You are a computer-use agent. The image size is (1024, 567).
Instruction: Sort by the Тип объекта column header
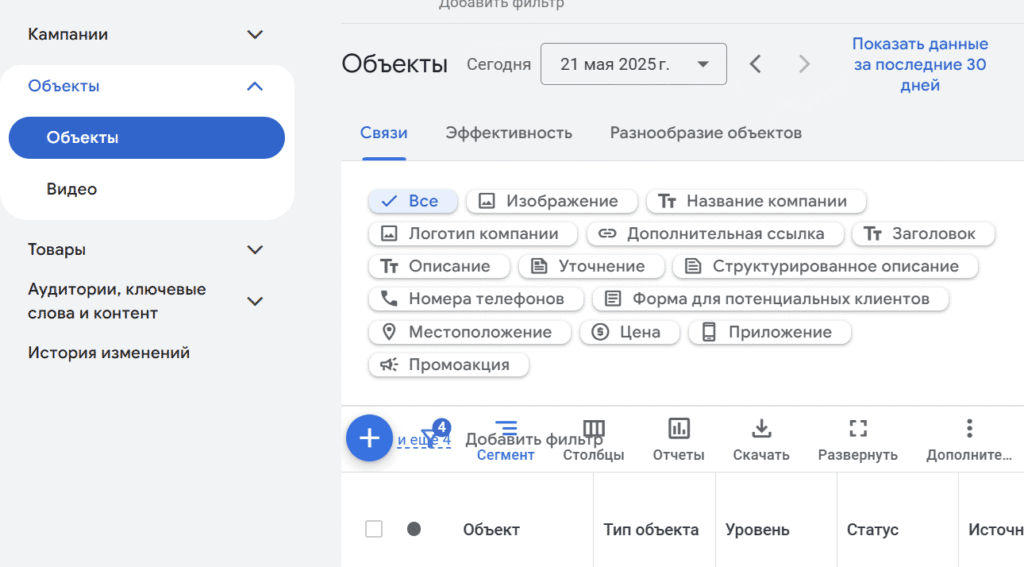point(651,530)
